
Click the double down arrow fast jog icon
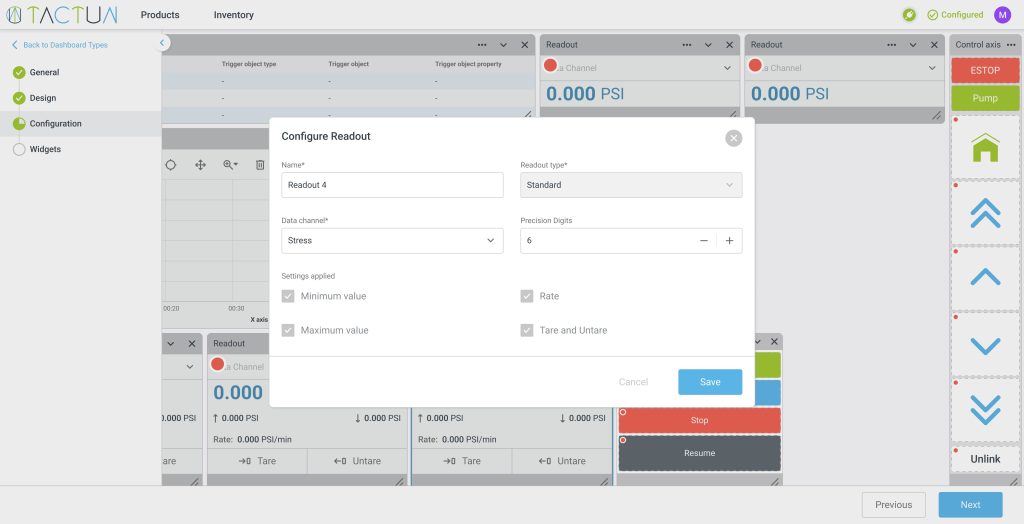[x=985, y=410]
